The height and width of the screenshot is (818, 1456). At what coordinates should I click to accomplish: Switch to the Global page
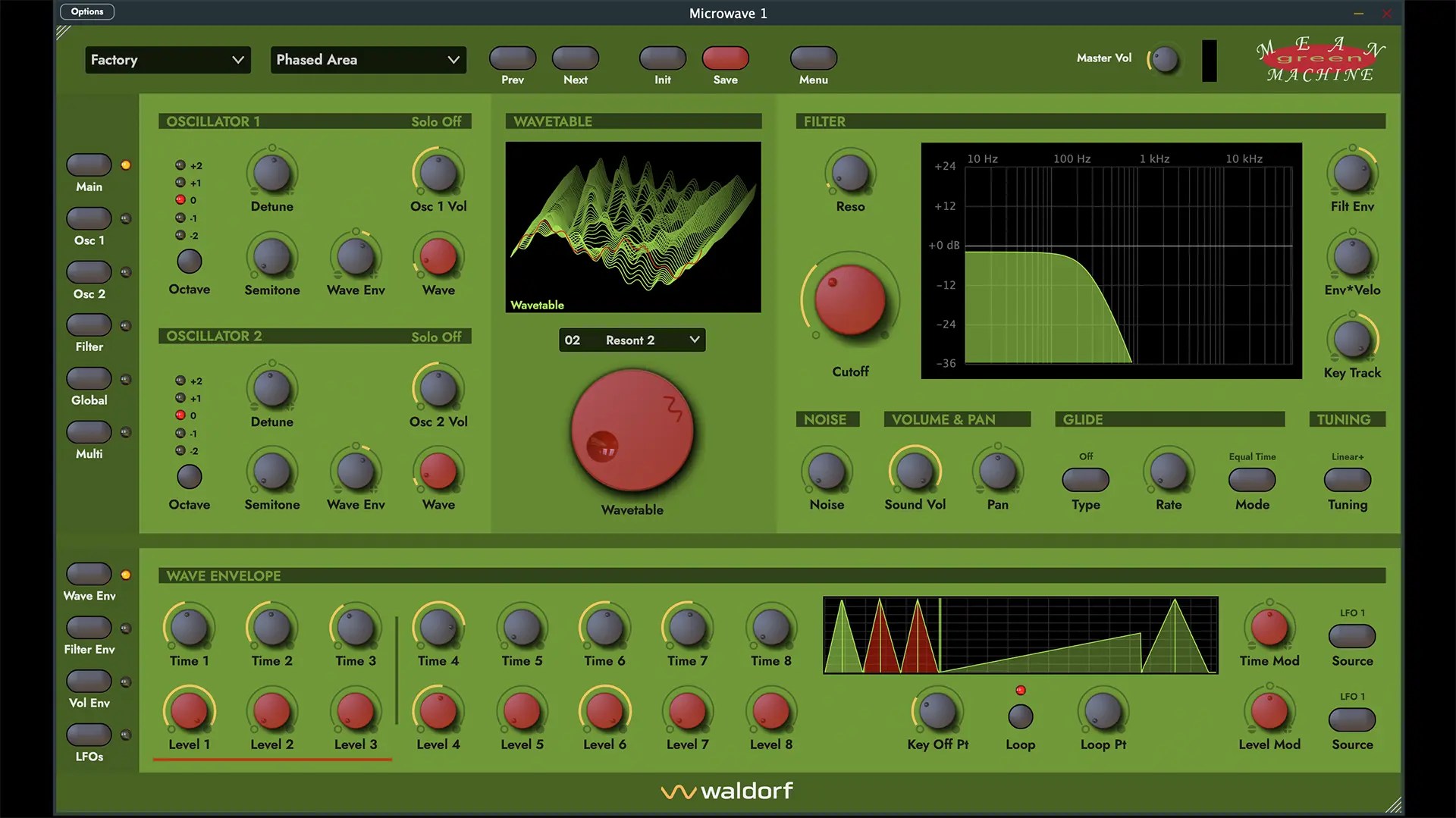(x=89, y=378)
